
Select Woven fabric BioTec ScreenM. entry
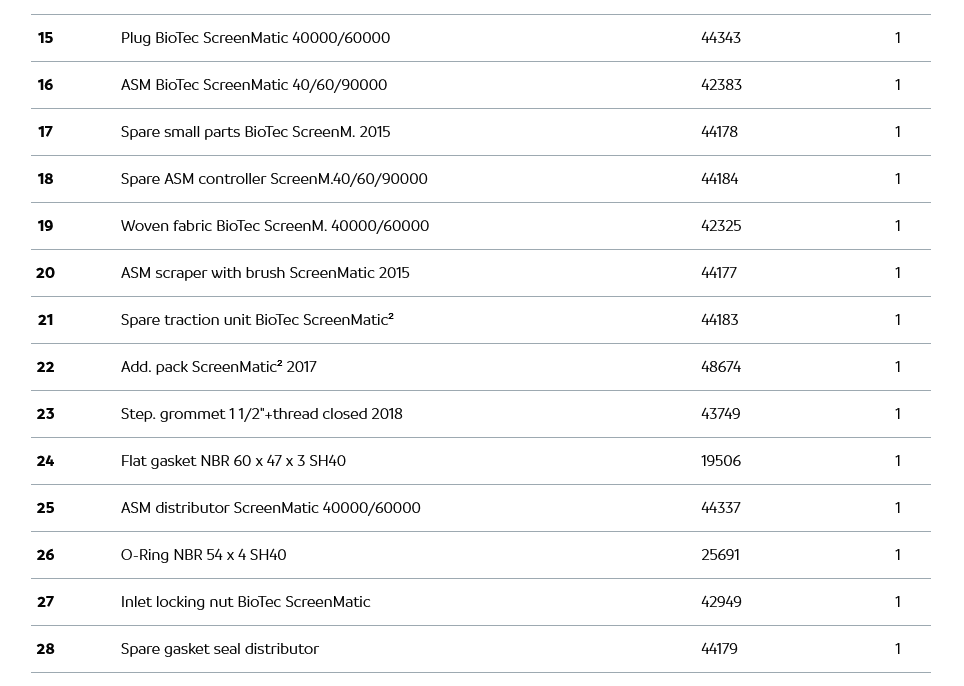click(274, 226)
